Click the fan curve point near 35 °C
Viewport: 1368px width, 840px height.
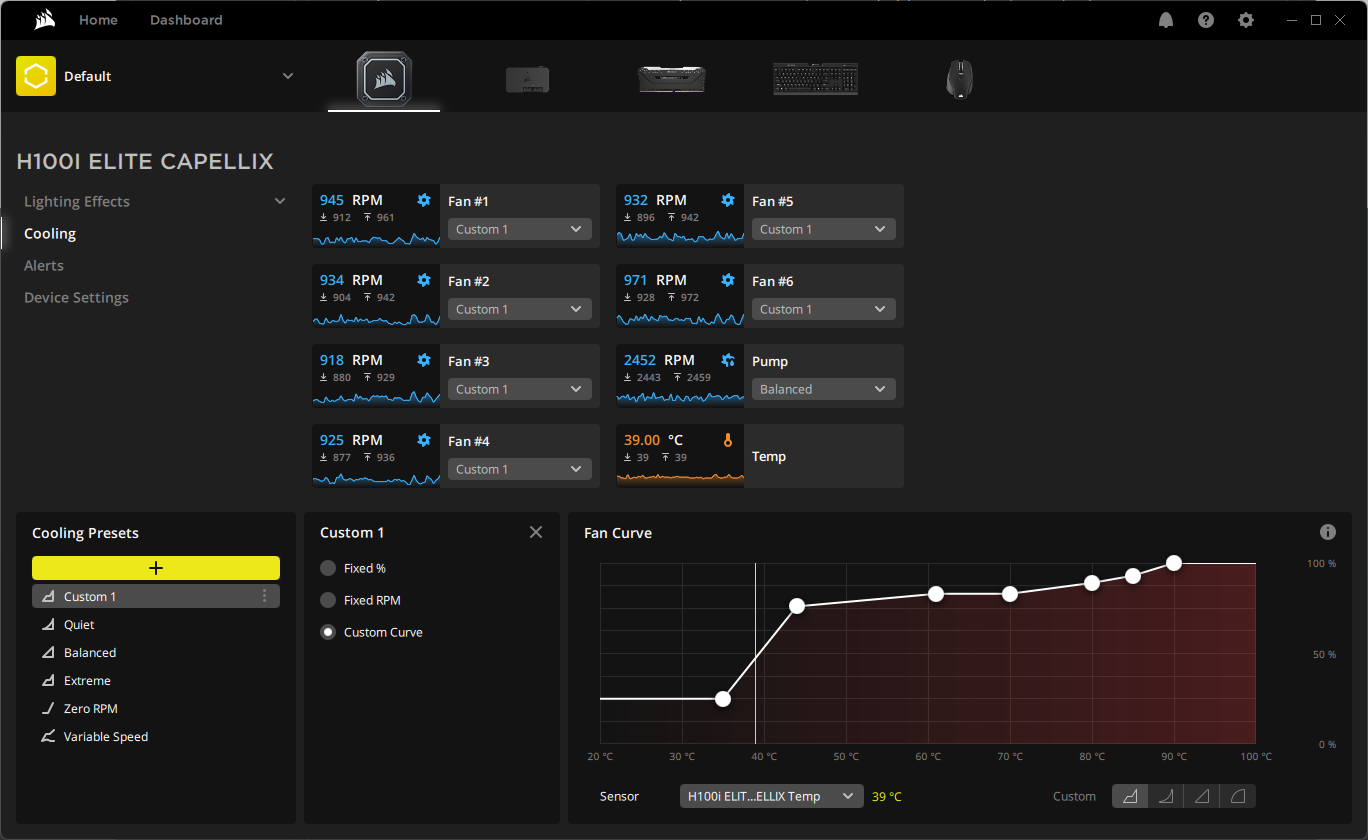pos(723,699)
